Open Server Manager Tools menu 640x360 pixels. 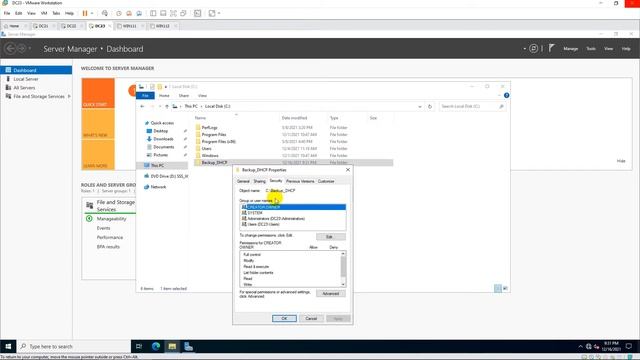pyautogui.click(x=591, y=49)
